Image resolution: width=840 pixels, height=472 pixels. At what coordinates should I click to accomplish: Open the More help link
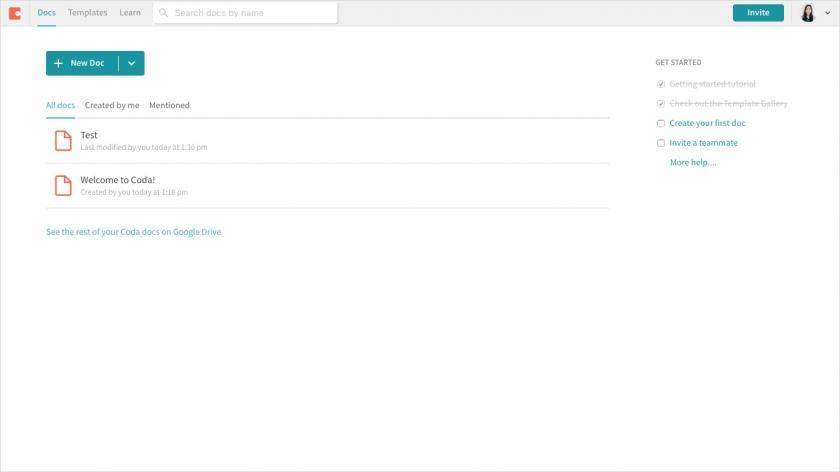(x=693, y=162)
